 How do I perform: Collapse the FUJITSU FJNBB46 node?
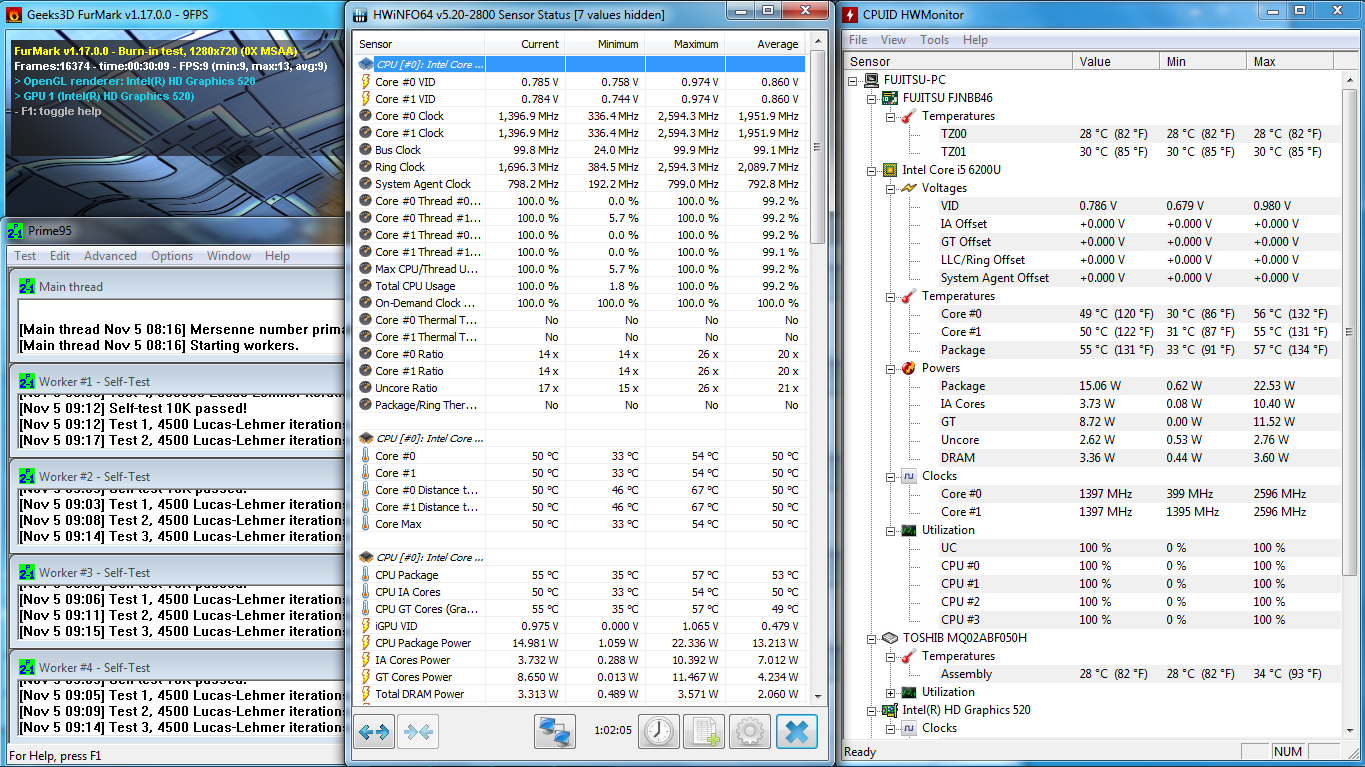(x=872, y=98)
